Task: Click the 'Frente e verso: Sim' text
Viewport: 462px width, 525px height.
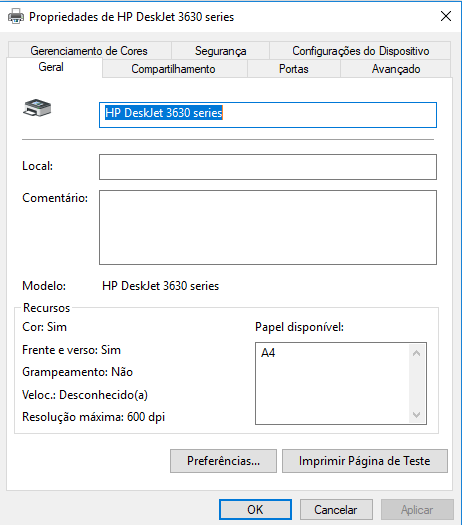Action: coord(71,350)
